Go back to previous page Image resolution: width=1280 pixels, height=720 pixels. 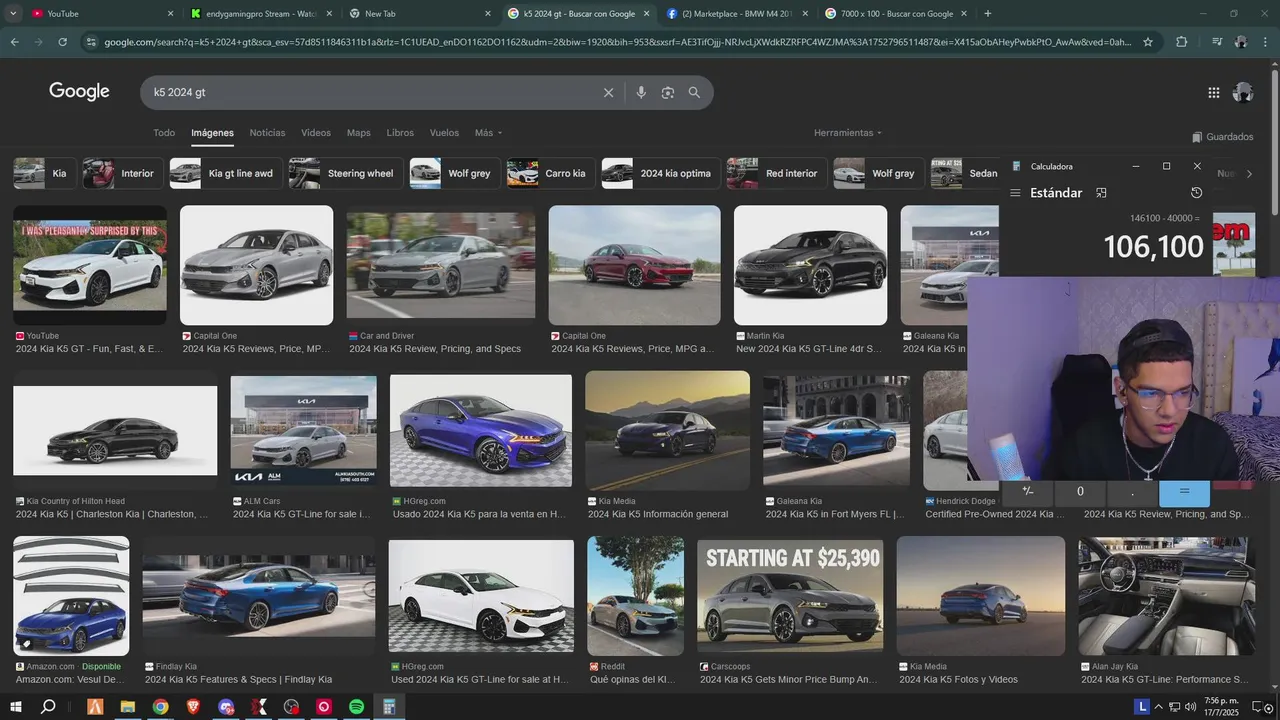[14, 42]
